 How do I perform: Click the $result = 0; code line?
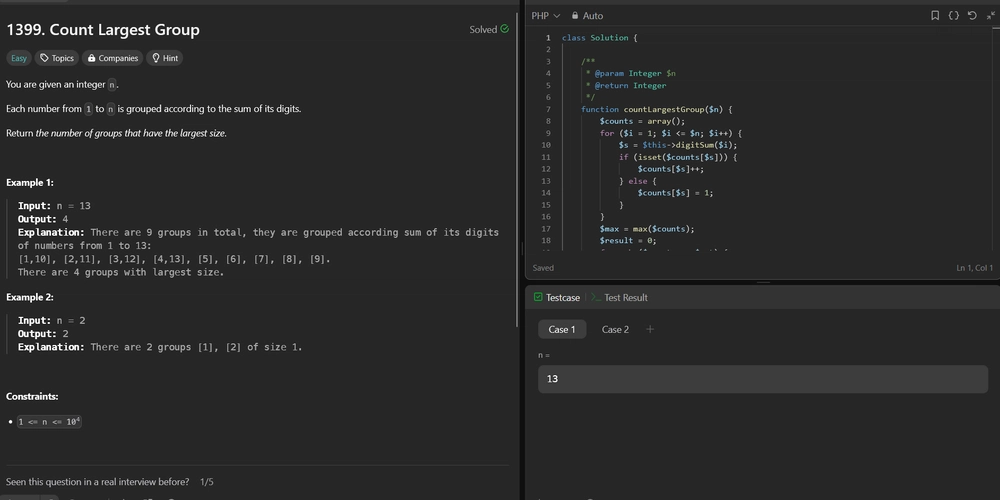628,240
